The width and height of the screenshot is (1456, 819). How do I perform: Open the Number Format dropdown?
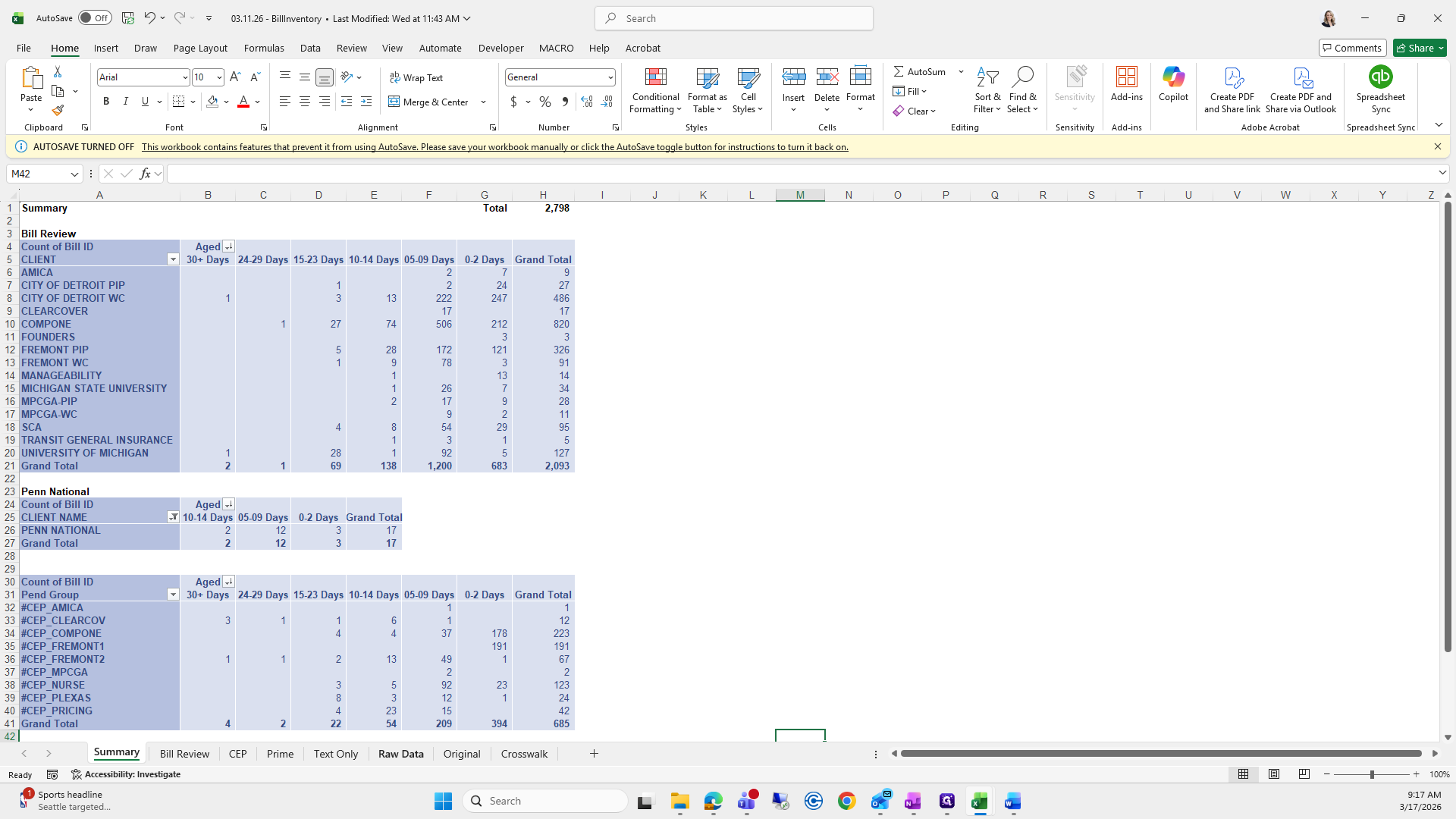click(x=610, y=77)
